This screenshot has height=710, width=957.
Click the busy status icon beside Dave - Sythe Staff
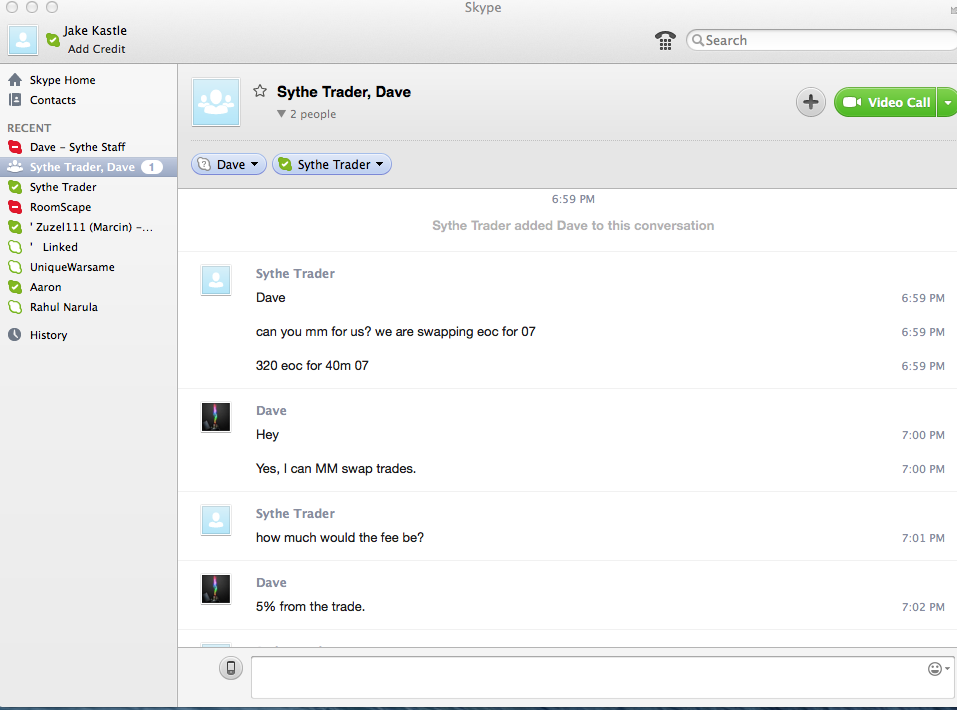tap(15, 147)
